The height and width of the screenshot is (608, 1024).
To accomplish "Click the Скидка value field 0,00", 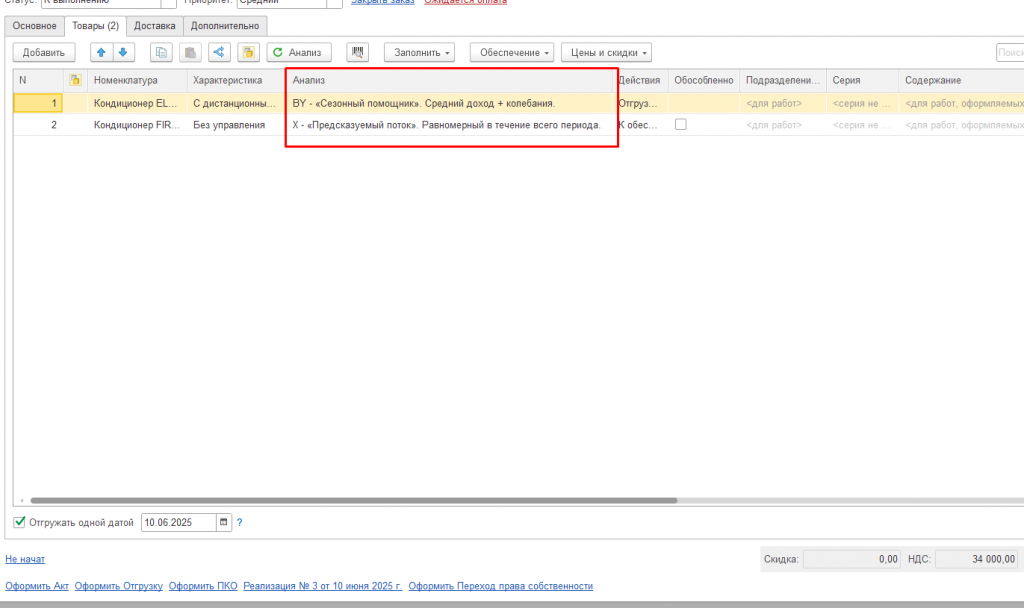I will (852, 559).
